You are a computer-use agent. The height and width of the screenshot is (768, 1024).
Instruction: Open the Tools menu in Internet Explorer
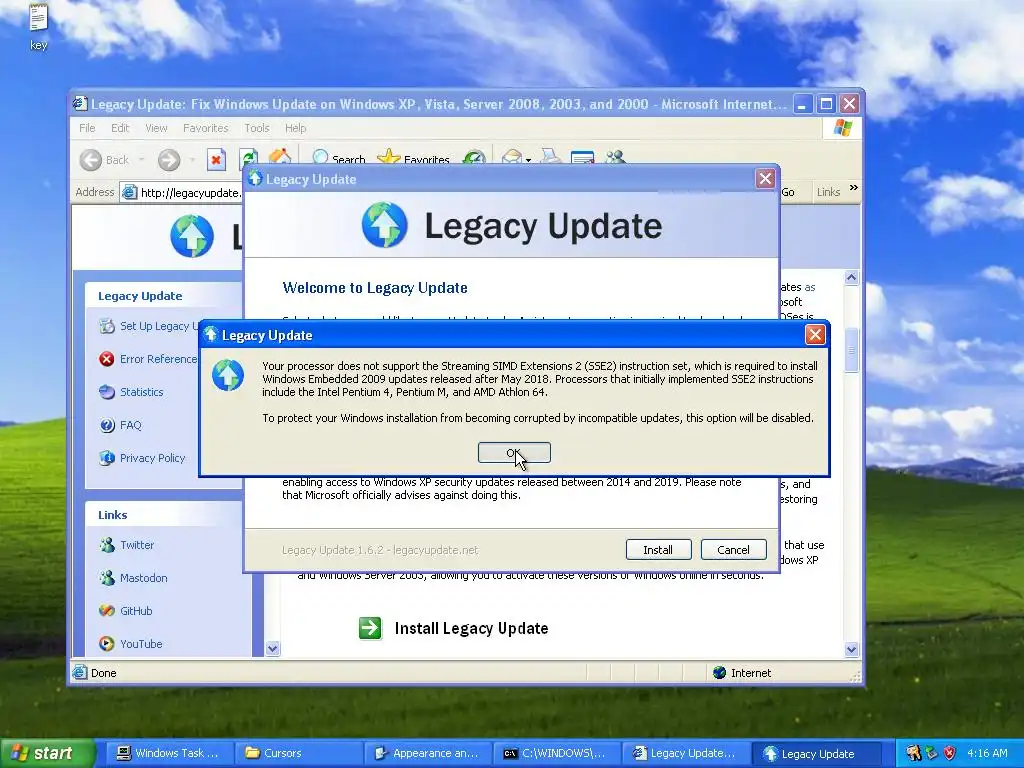(257, 128)
